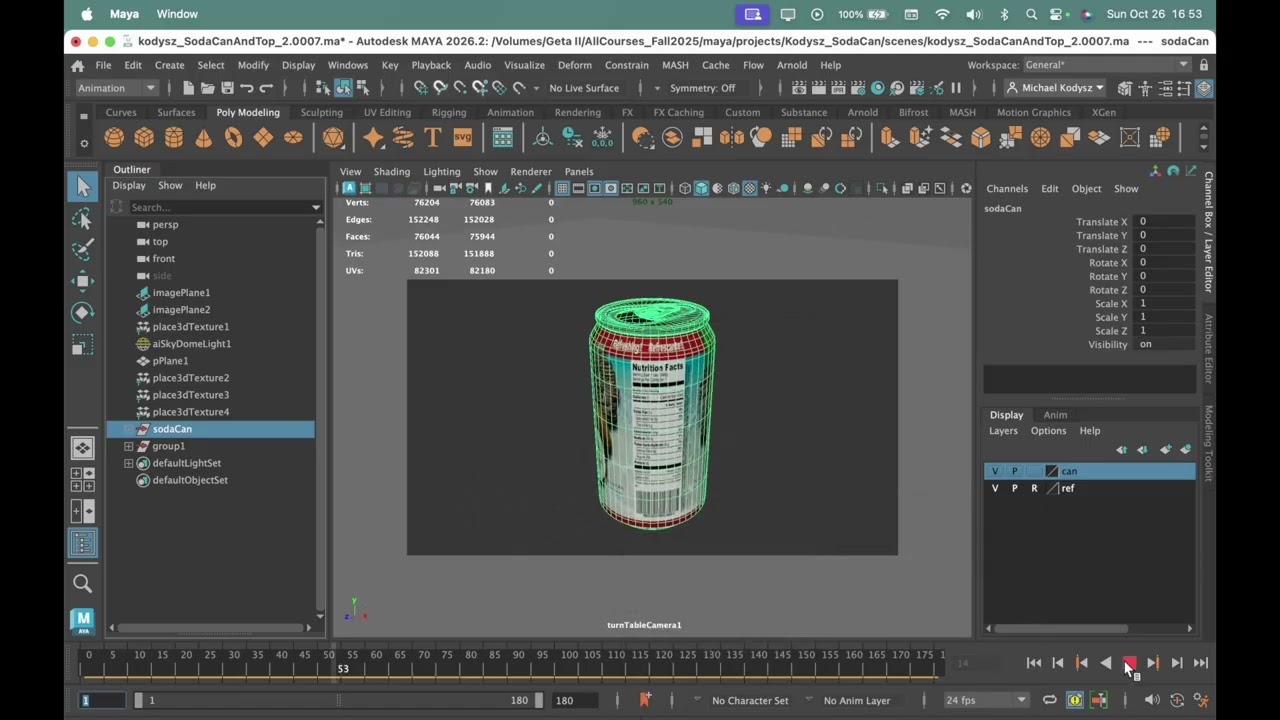Viewport: 1280px width, 720px height.
Task: Create a polygon torus from the shelf
Action: pyautogui.click(x=234, y=138)
